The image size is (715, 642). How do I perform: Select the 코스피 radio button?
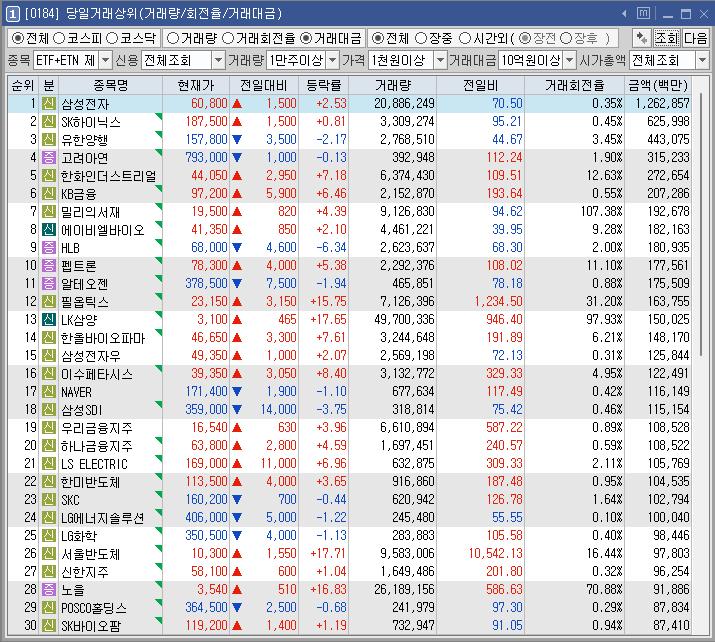pos(59,38)
